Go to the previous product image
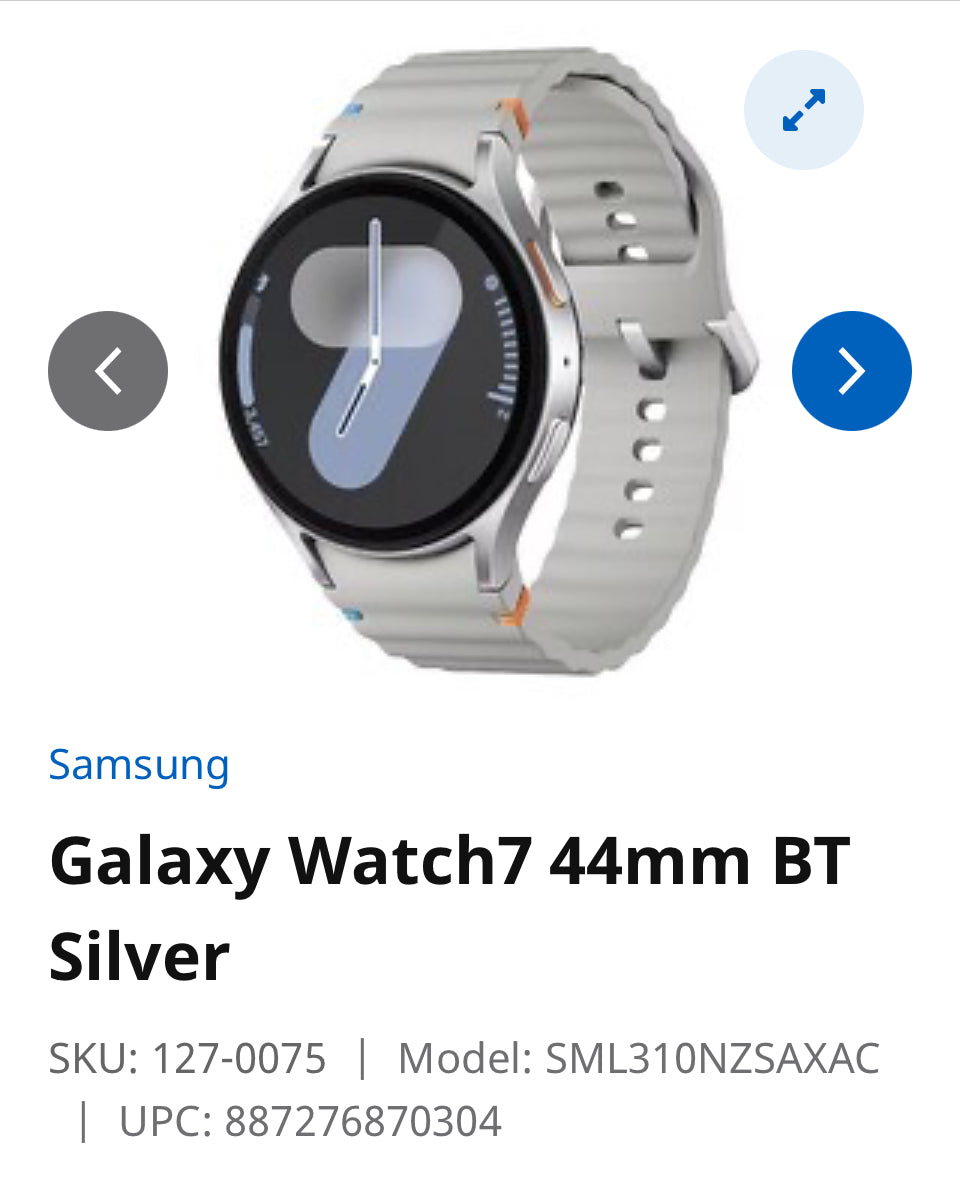Image resolution: width=960 pixels, height=1194 pixels. pos(108,371)
